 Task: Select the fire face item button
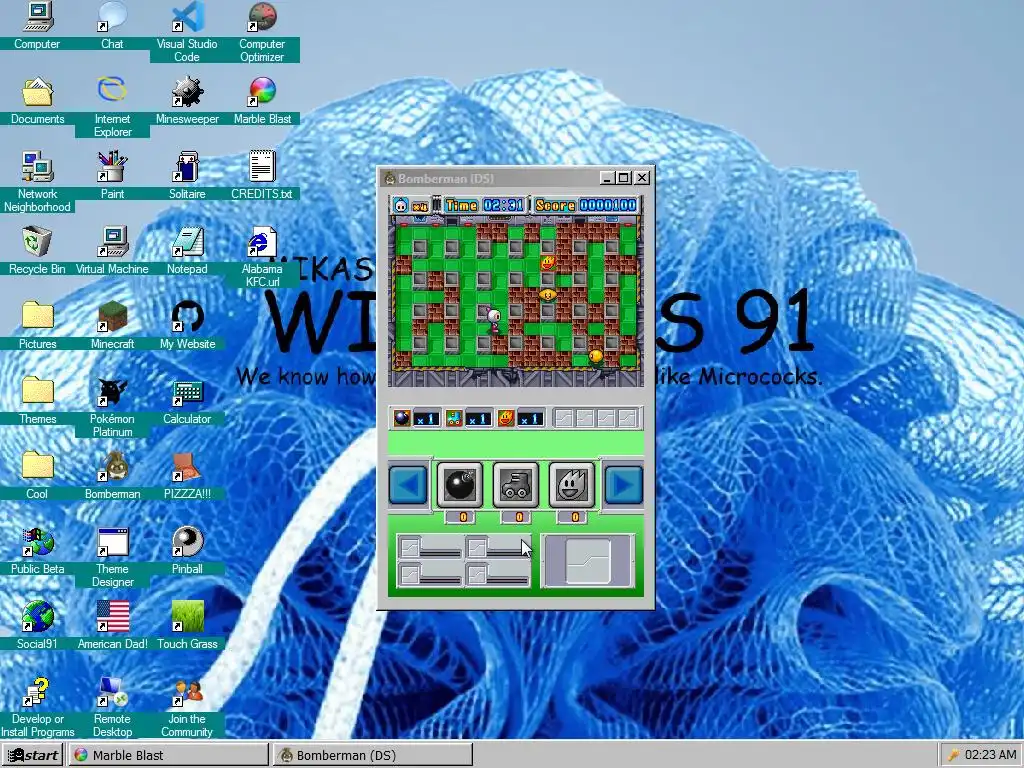[x=572, y=485]
